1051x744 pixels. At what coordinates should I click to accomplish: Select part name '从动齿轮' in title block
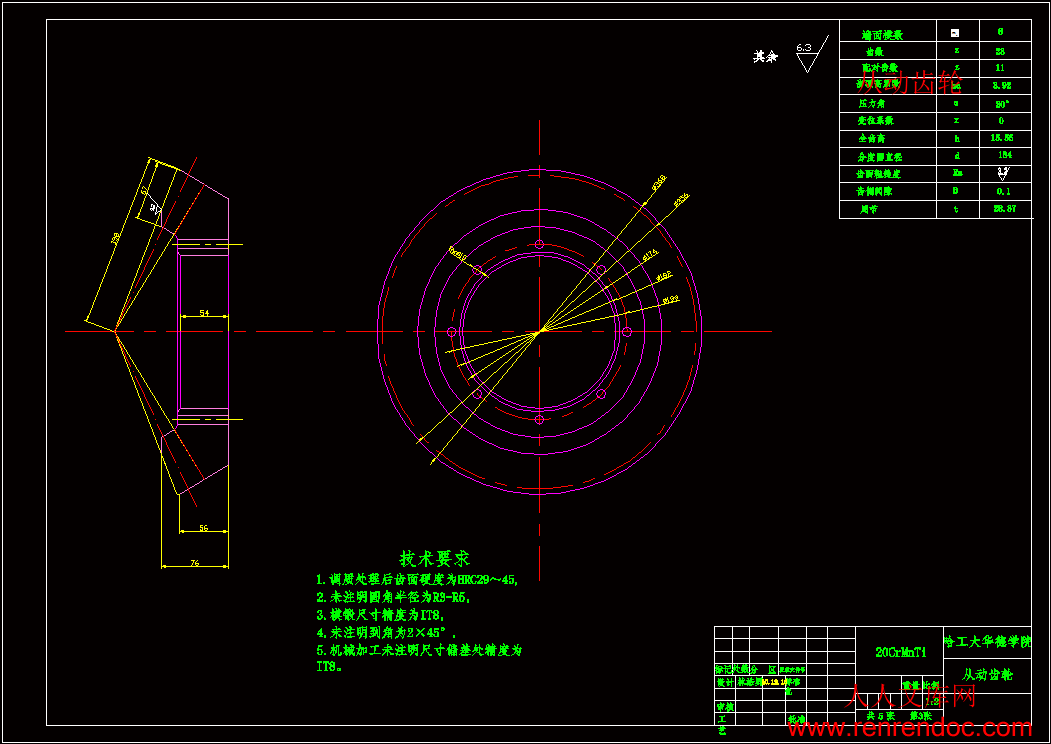point(987,675)
